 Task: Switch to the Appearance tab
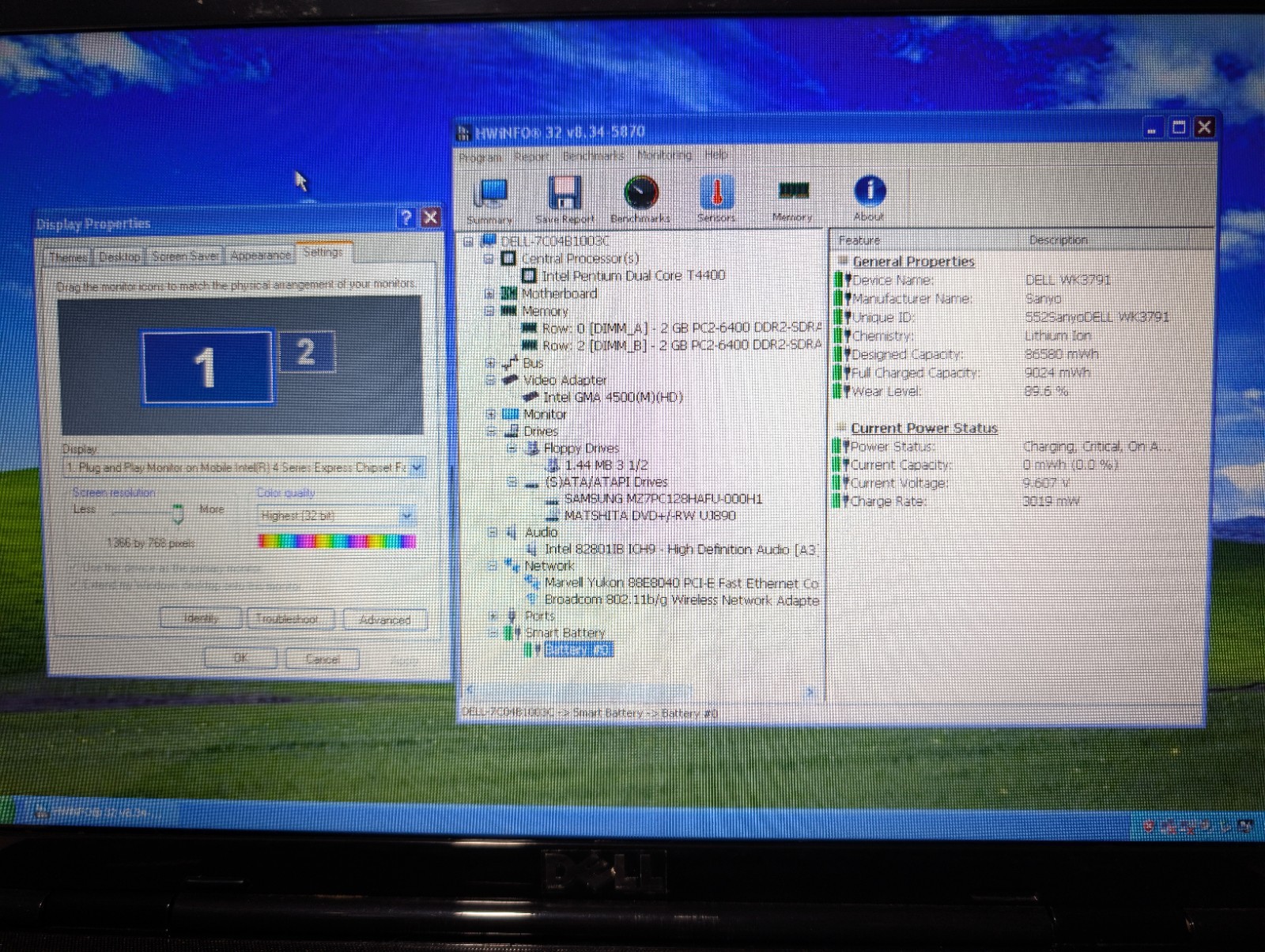pyautogui.click(x=260, y=255)
